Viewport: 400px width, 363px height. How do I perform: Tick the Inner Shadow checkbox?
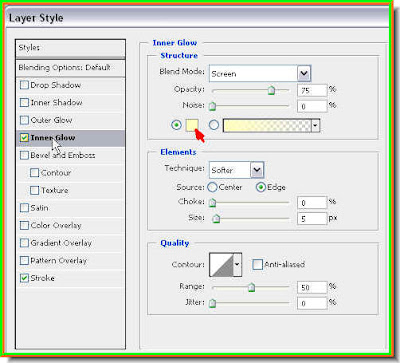24,102
